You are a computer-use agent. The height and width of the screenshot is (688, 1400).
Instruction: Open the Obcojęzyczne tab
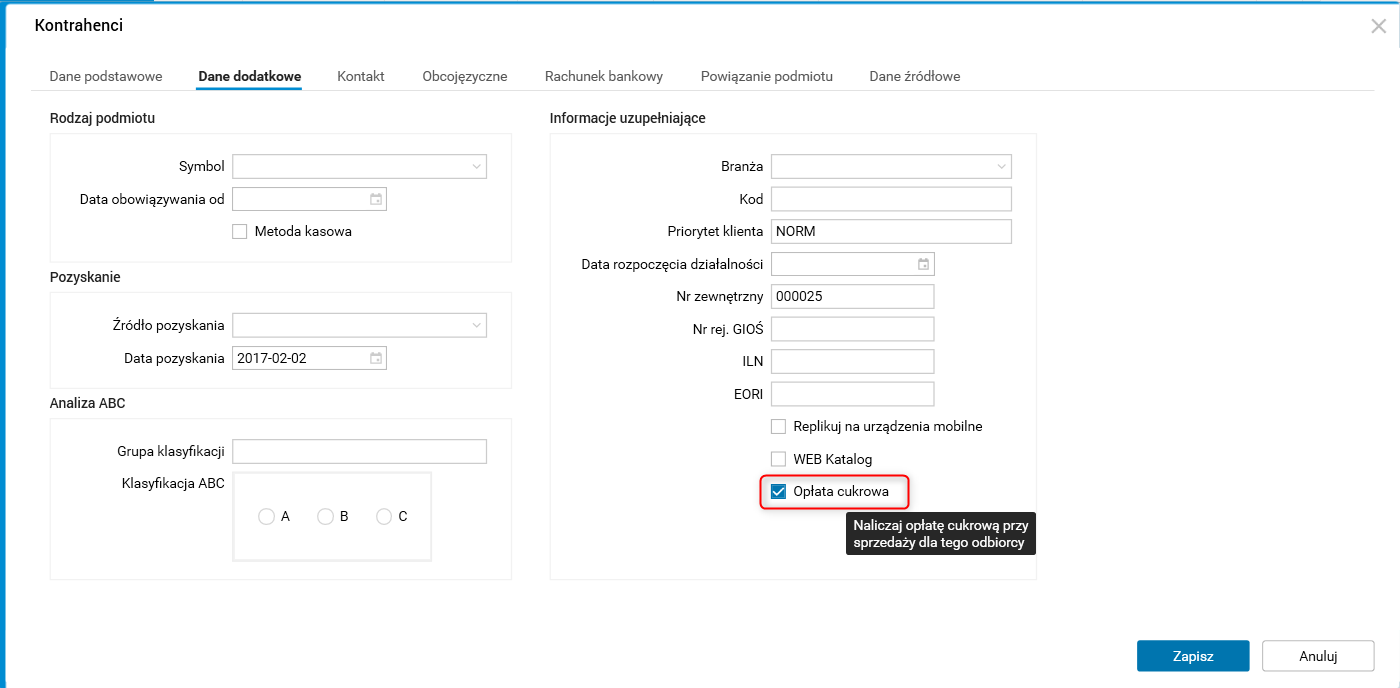coord(465,76)
